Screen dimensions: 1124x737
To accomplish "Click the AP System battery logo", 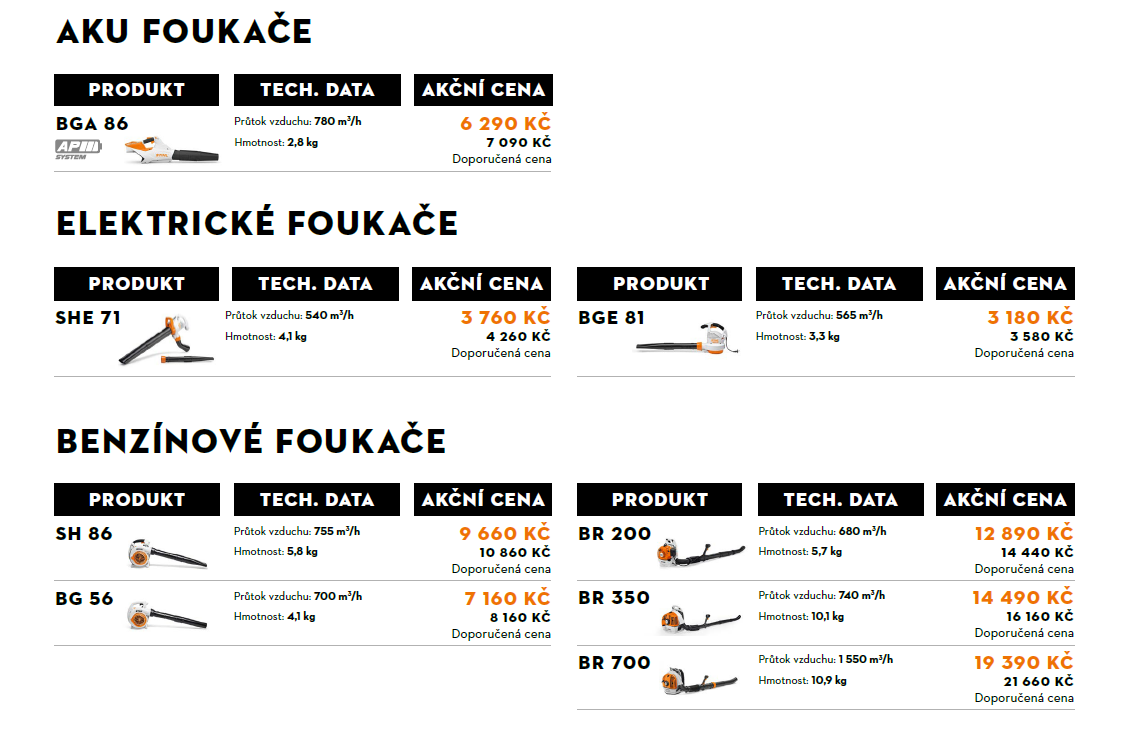I will pos(78,148).
